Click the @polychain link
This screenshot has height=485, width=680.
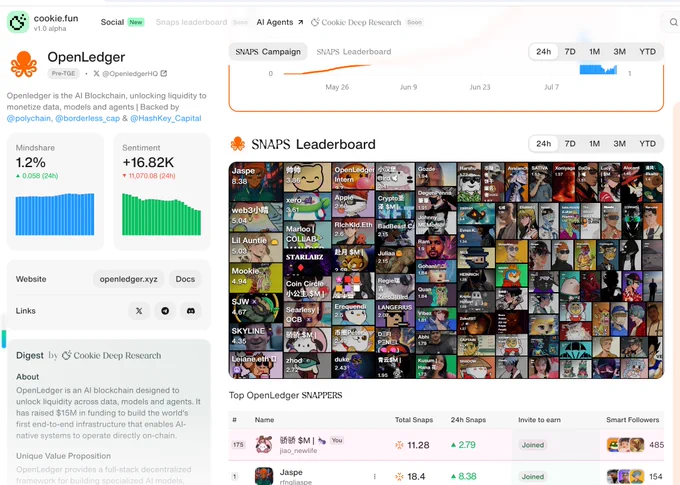pos(29,118)
